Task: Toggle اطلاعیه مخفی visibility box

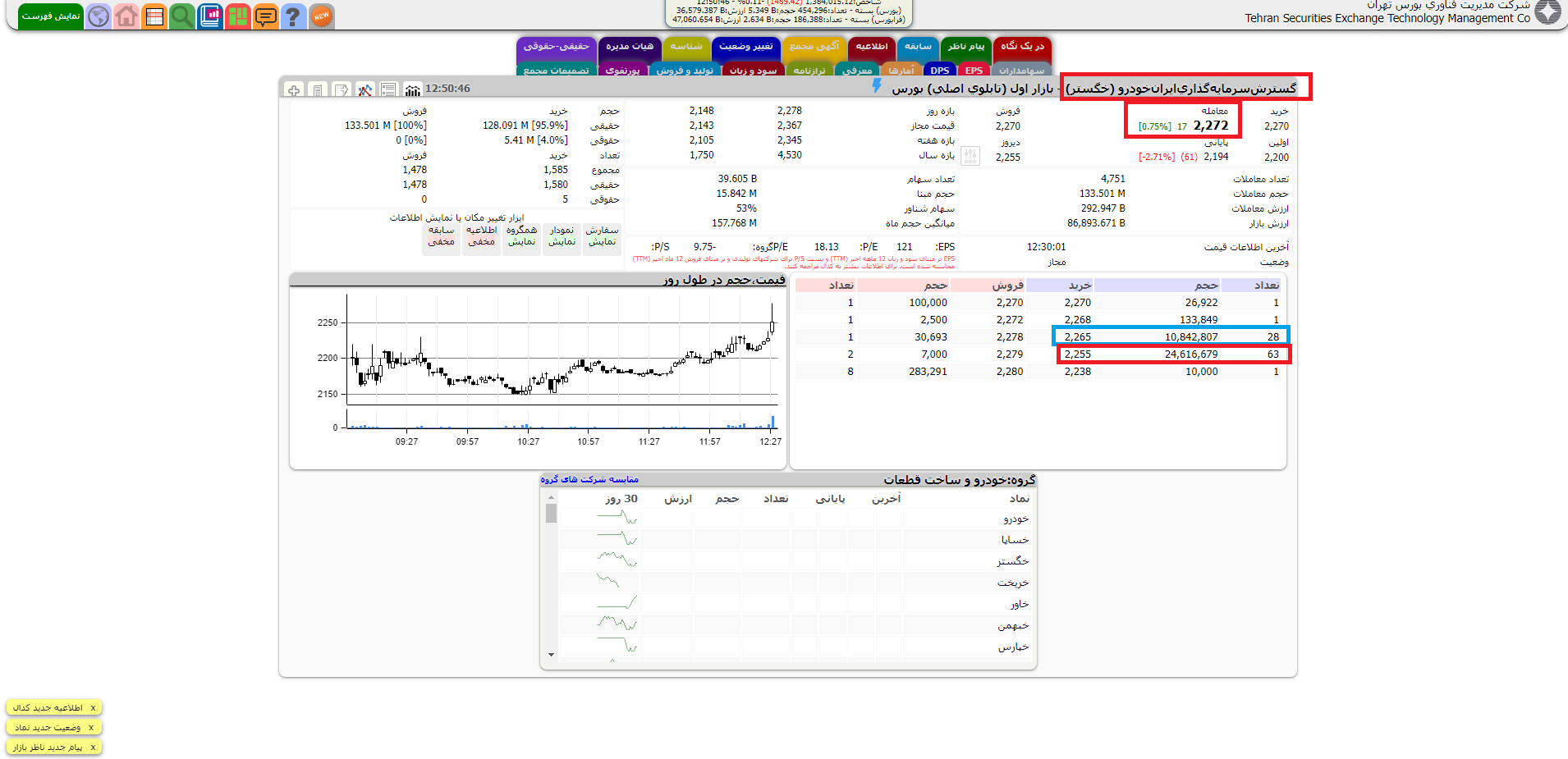Action: pyautogui.click(x=482, y=239)
